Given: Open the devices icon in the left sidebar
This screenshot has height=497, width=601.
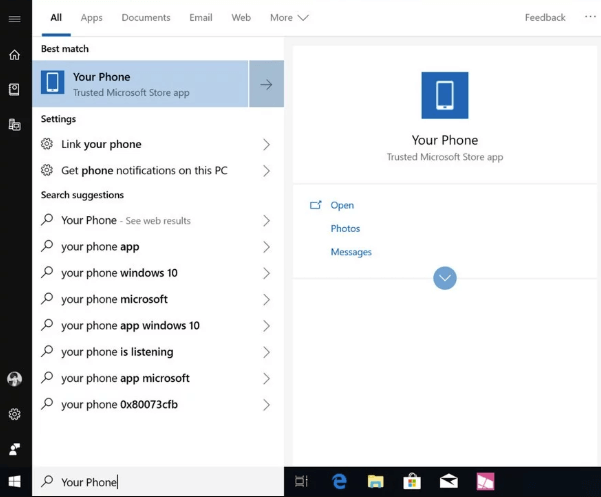Looking at the screenshot, I should (x=15, y=125).
